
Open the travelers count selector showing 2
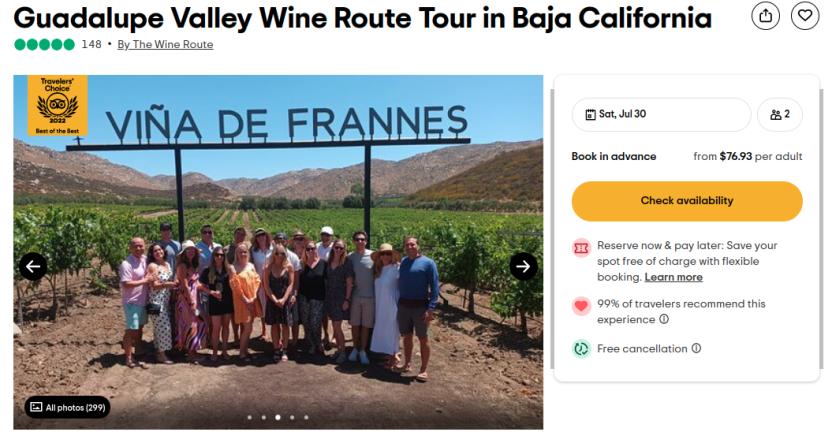coord(780,114)
